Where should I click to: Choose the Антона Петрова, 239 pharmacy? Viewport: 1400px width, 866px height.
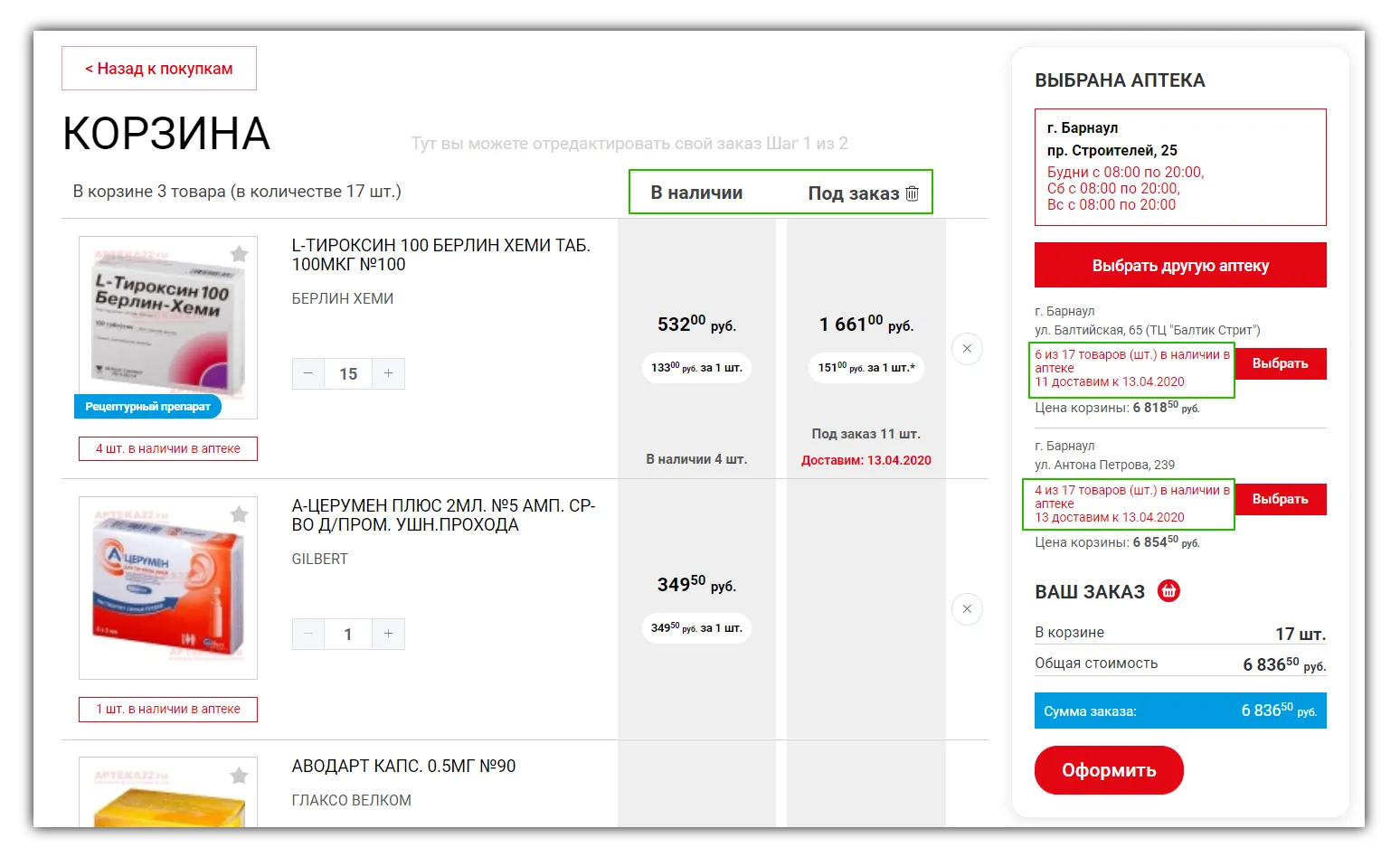click(1280, 499)
